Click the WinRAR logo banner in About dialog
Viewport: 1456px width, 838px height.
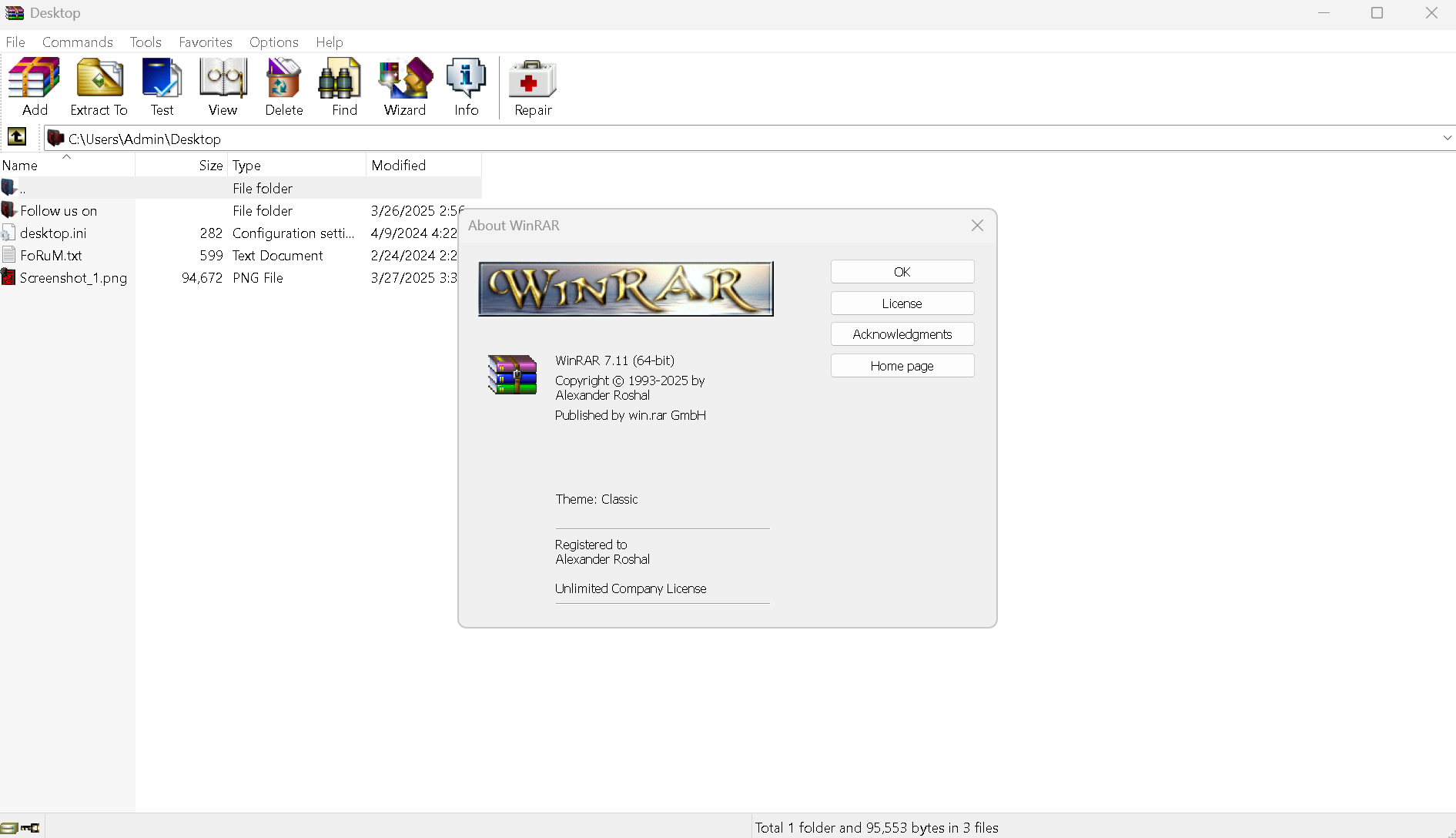coord(626,289)
